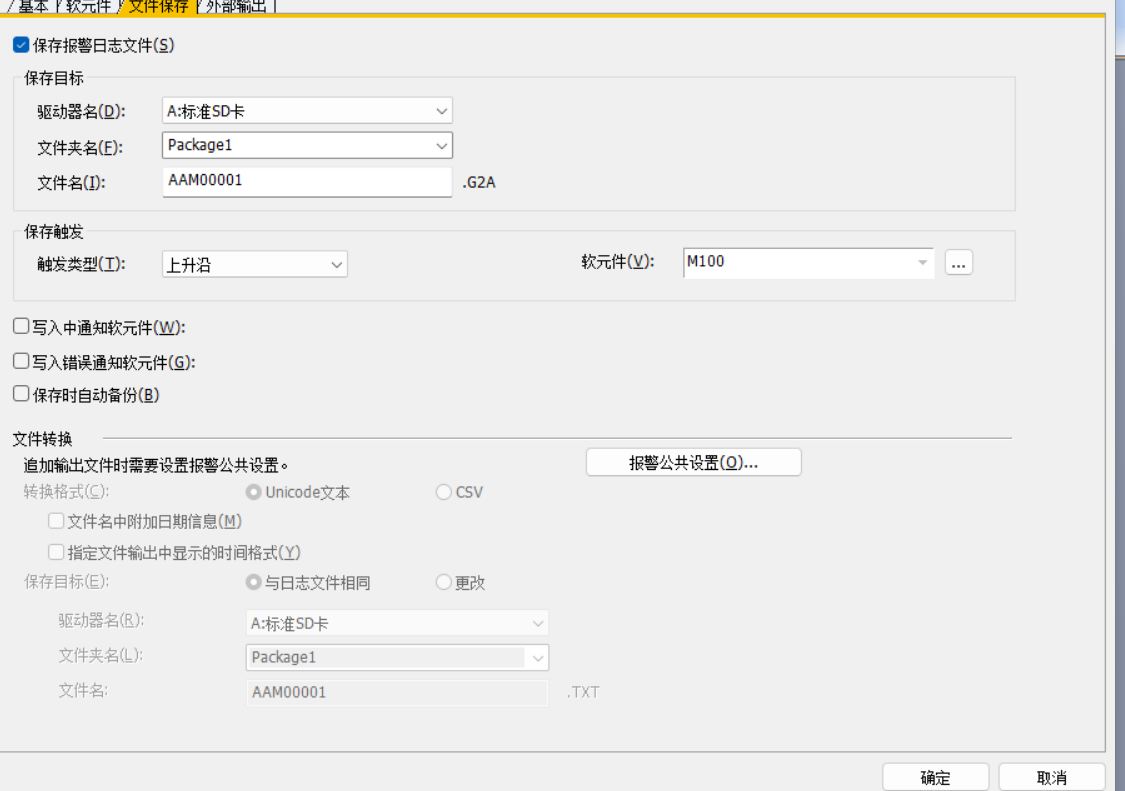Click the browse button next to M100
Viewport: 1125px width, 791px height.
click(x=958, y=263)
